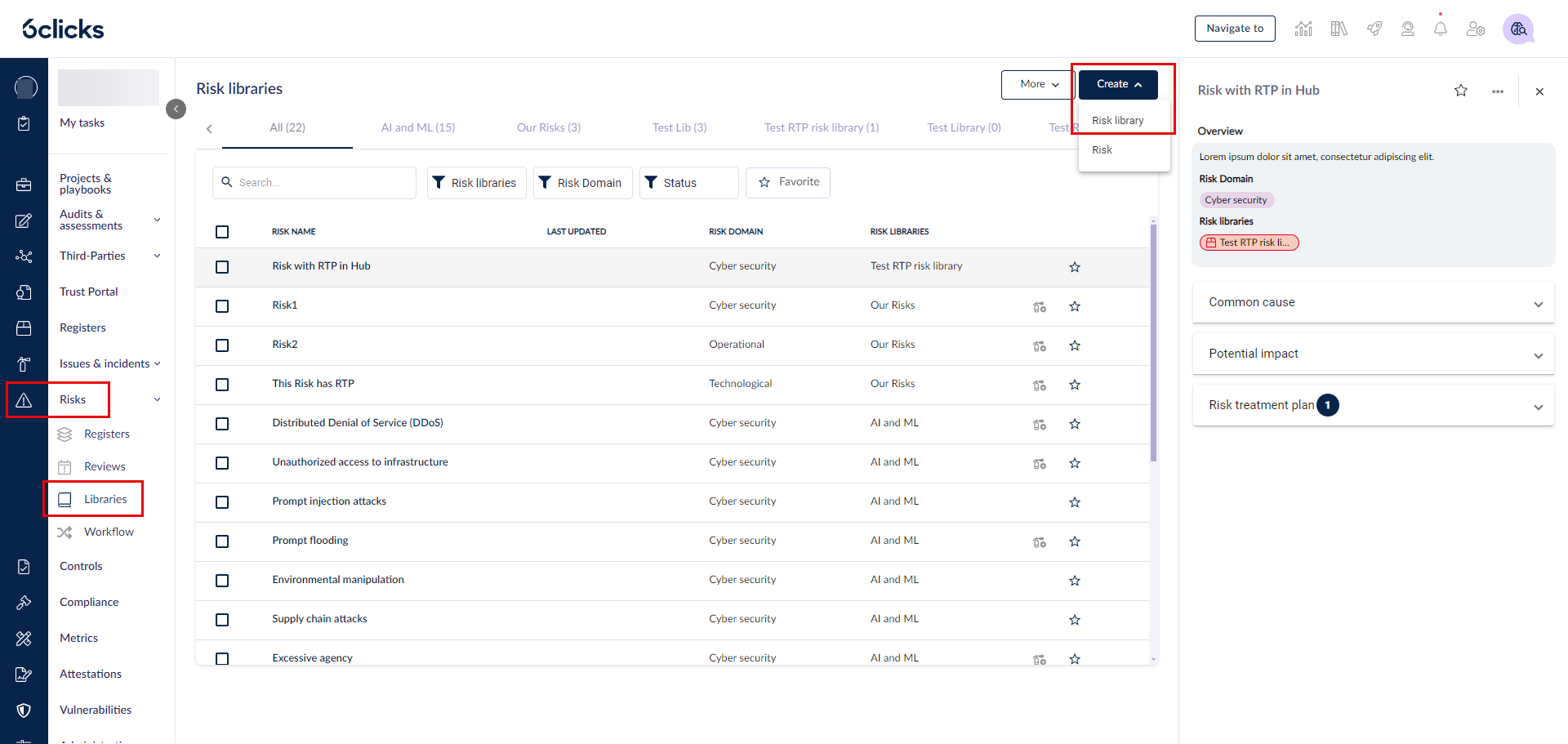This screenshot has width=1568, height=744.
Task: Click the rocket icon in top bar
Action: pos(1374,29)
